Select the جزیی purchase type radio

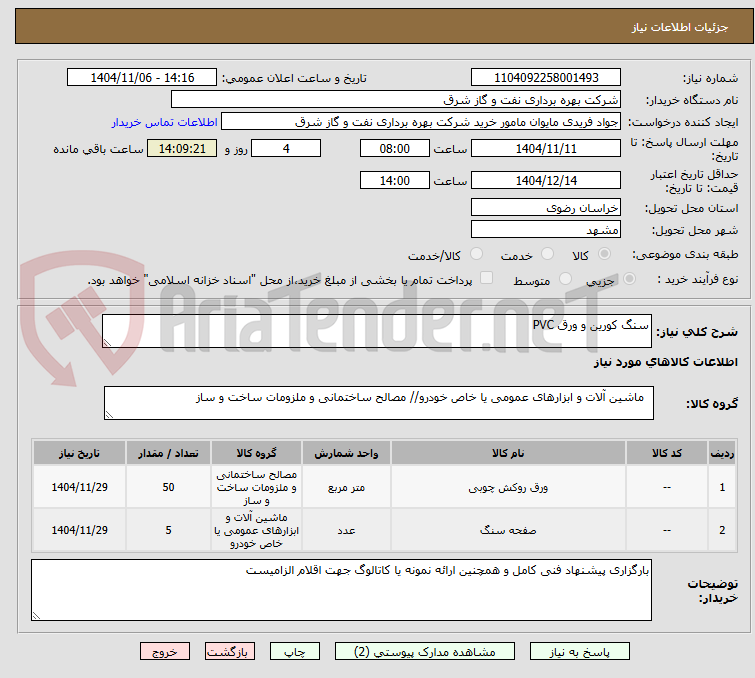[629, 278]
